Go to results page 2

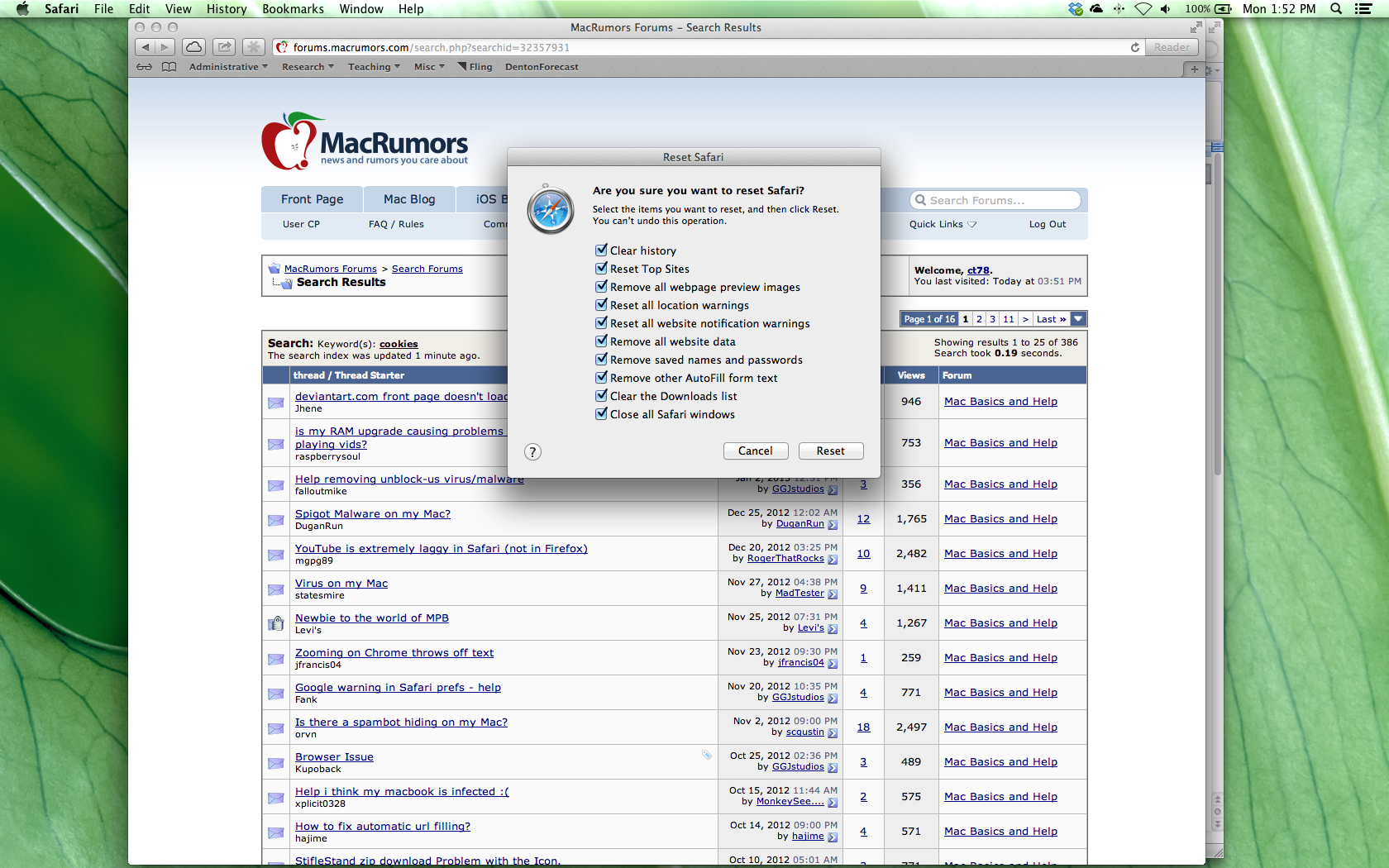tap(979, 319)
